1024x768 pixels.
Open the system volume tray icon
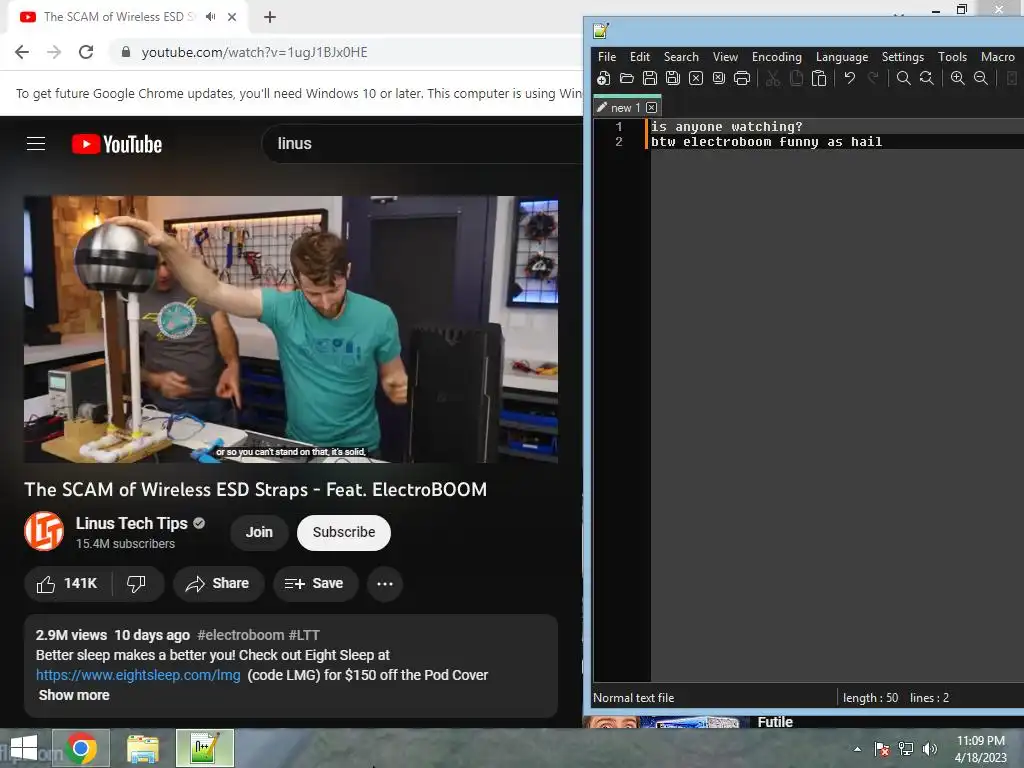[x=930, y=749]
